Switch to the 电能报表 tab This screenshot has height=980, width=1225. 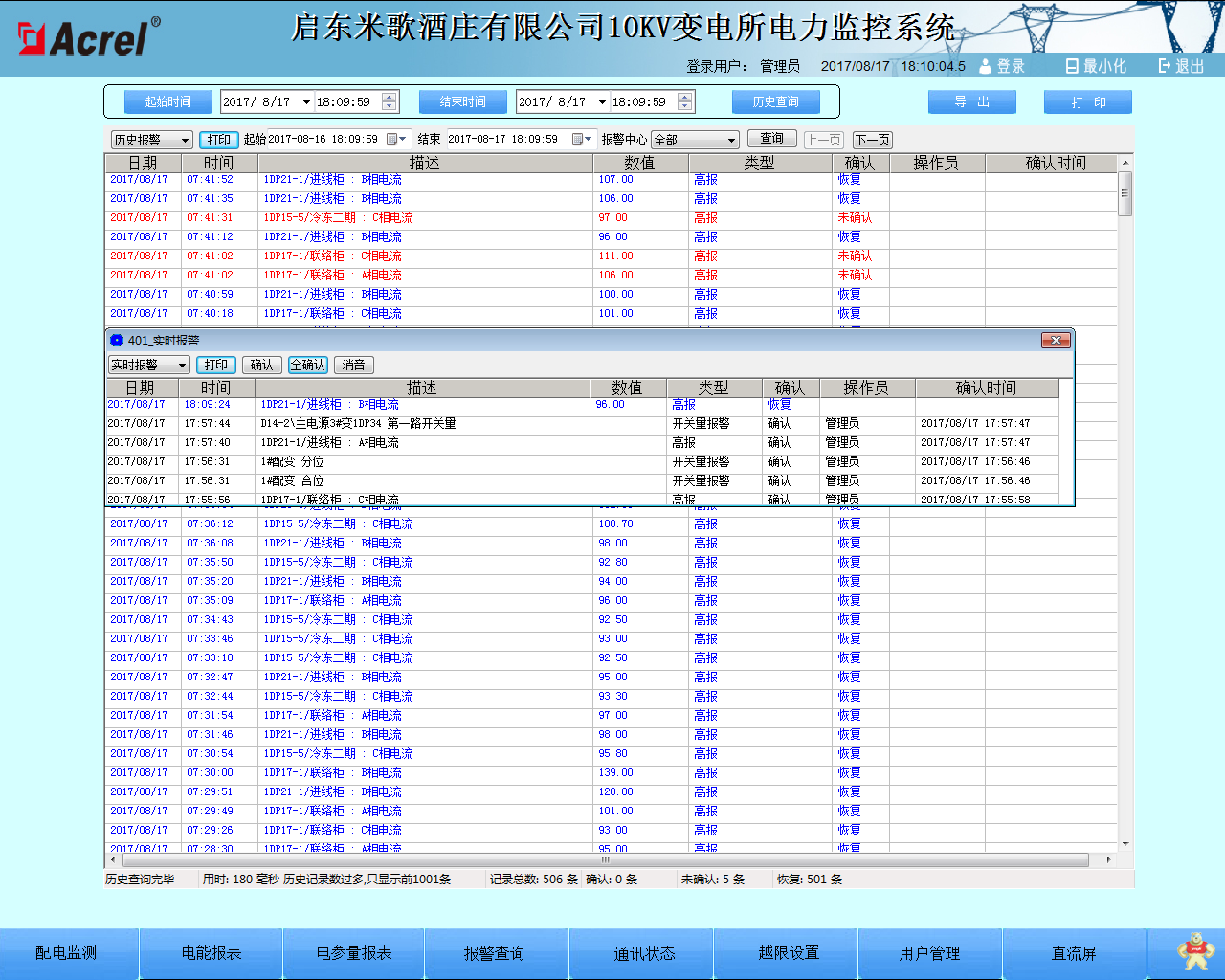(212, 953)
